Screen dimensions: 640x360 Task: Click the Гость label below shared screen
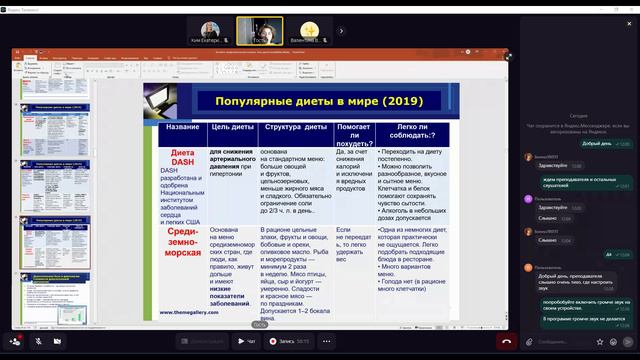[x=260, y=324]
